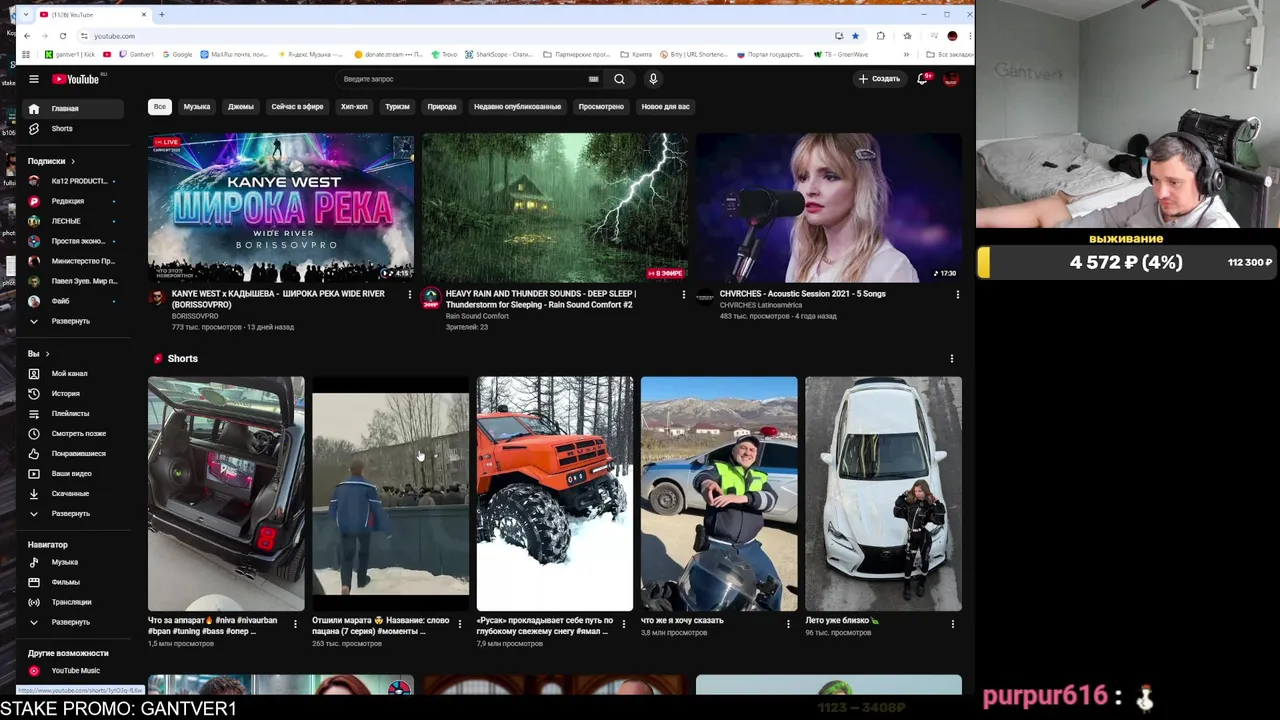Select the Новое для вас chip

pos(665,106)
